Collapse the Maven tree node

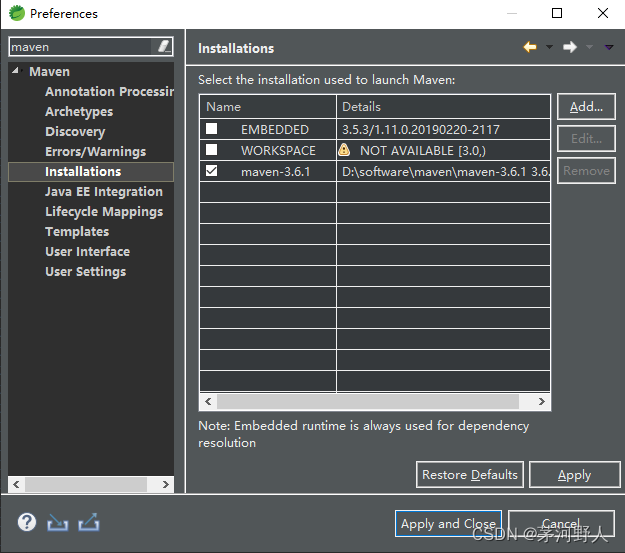[x=16, y=71]
